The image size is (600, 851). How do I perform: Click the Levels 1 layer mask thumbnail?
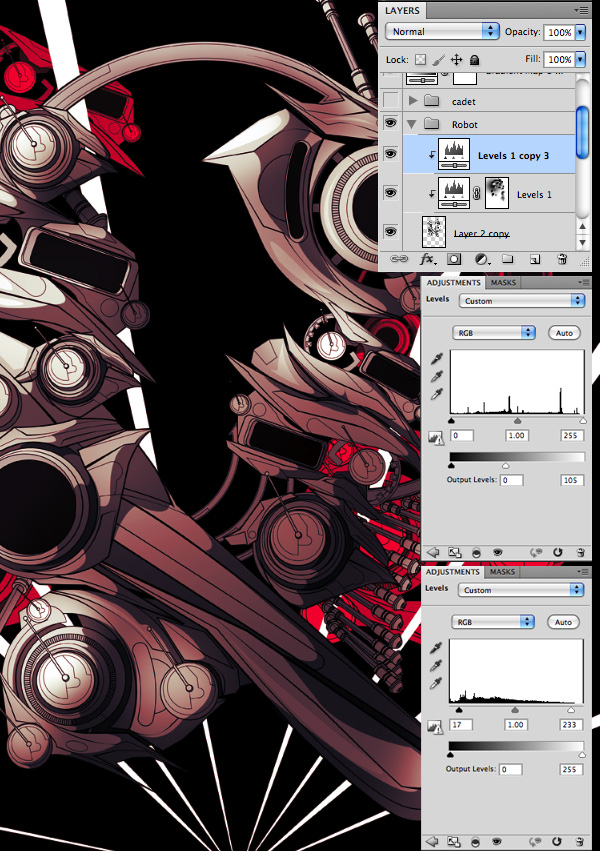[496, 193]
